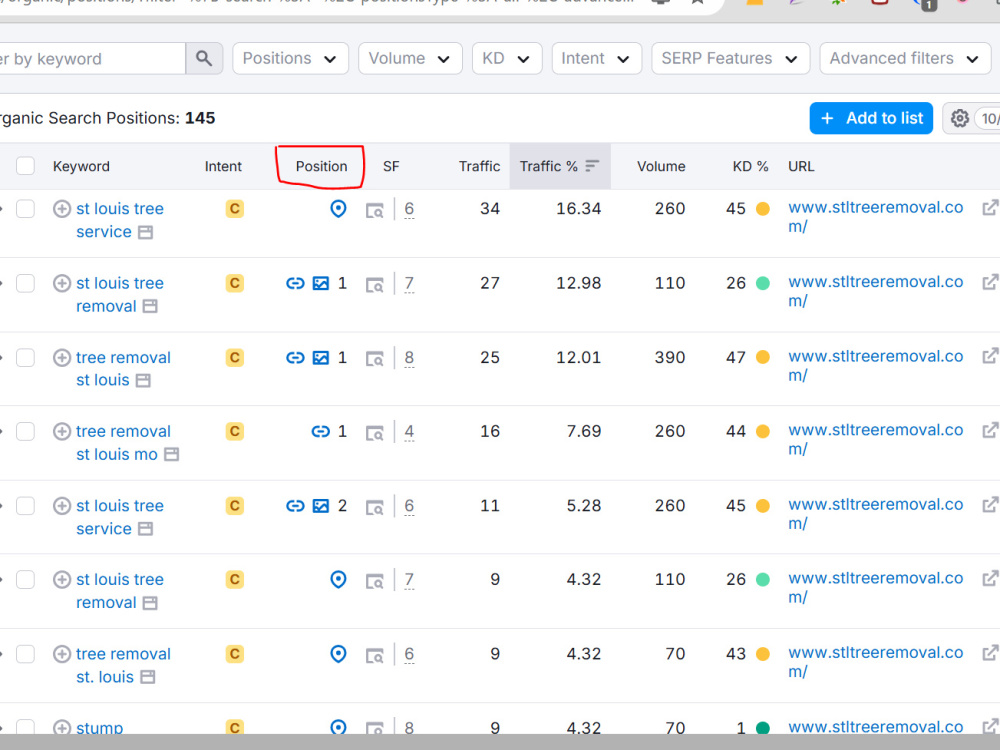The width and height of the screenshot is (1000, 750).
Task: View SERP snapshot icon in the 5.28% row
Action: pyautogui.click(x=375, y=507)
